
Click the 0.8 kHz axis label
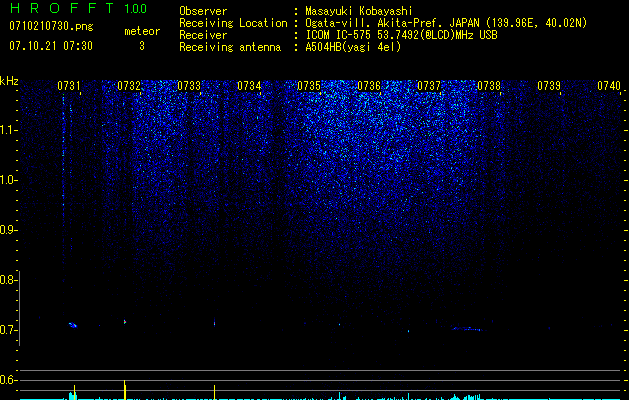(x=7, y=280)
